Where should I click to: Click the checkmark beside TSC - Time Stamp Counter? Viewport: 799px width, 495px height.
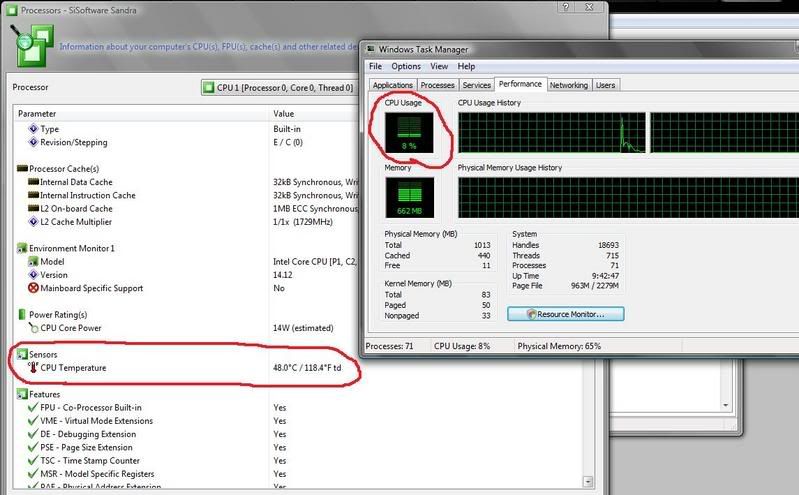[x=33, y=460]
